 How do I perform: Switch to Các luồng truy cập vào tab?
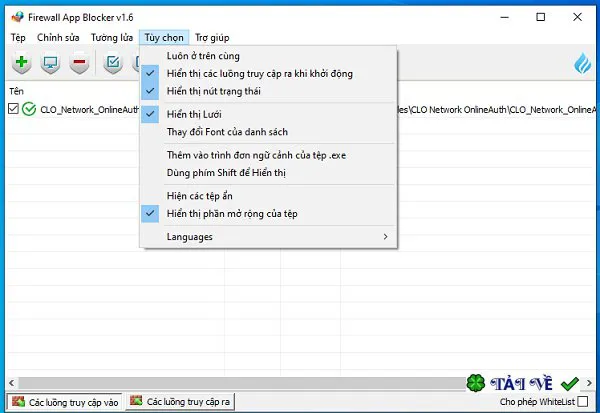(64, 402)
